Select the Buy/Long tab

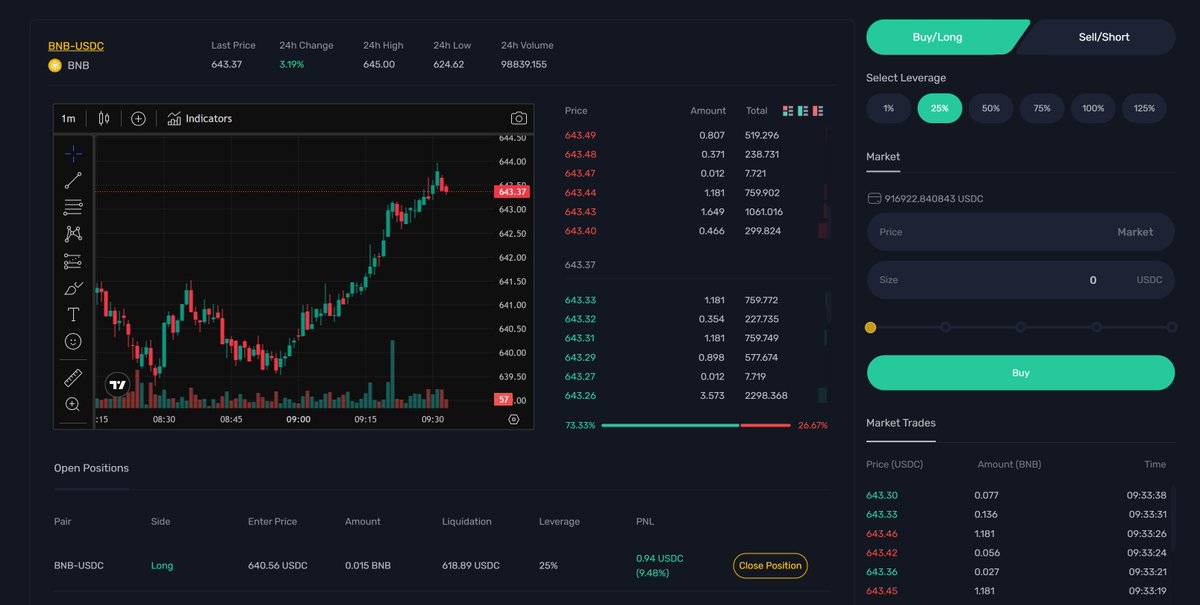click(x=936, y=36)
